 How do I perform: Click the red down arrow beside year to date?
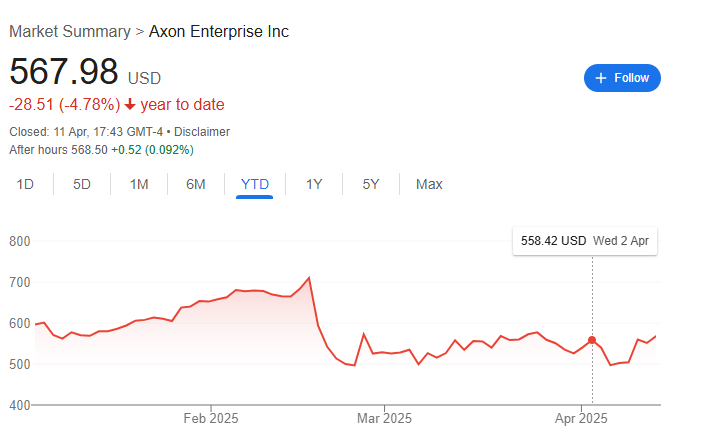pos(130,105)
